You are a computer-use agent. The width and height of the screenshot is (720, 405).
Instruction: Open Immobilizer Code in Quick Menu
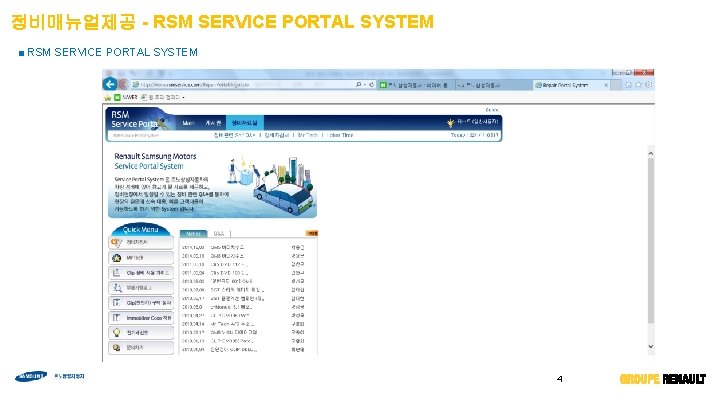point(141,318)
